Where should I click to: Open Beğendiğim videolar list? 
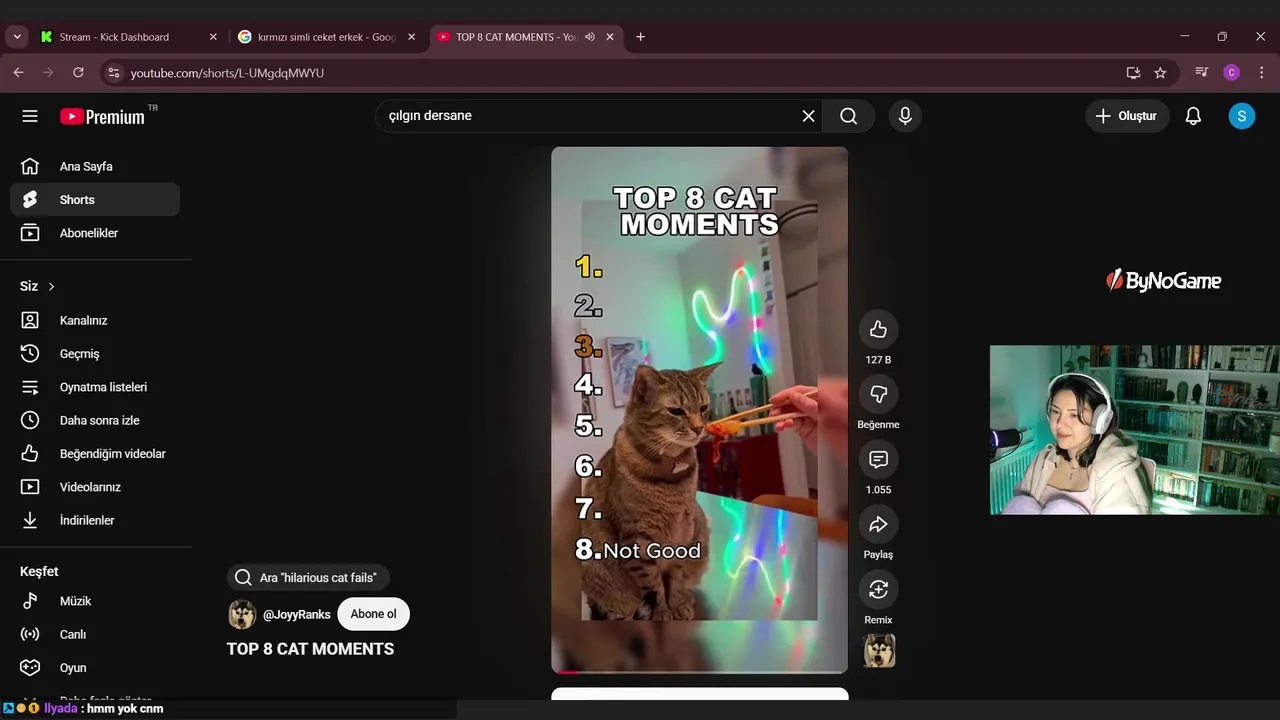click(95, 454)
